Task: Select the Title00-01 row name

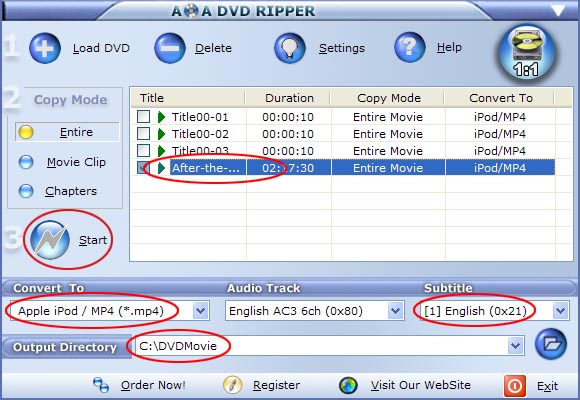Action: 200,117
